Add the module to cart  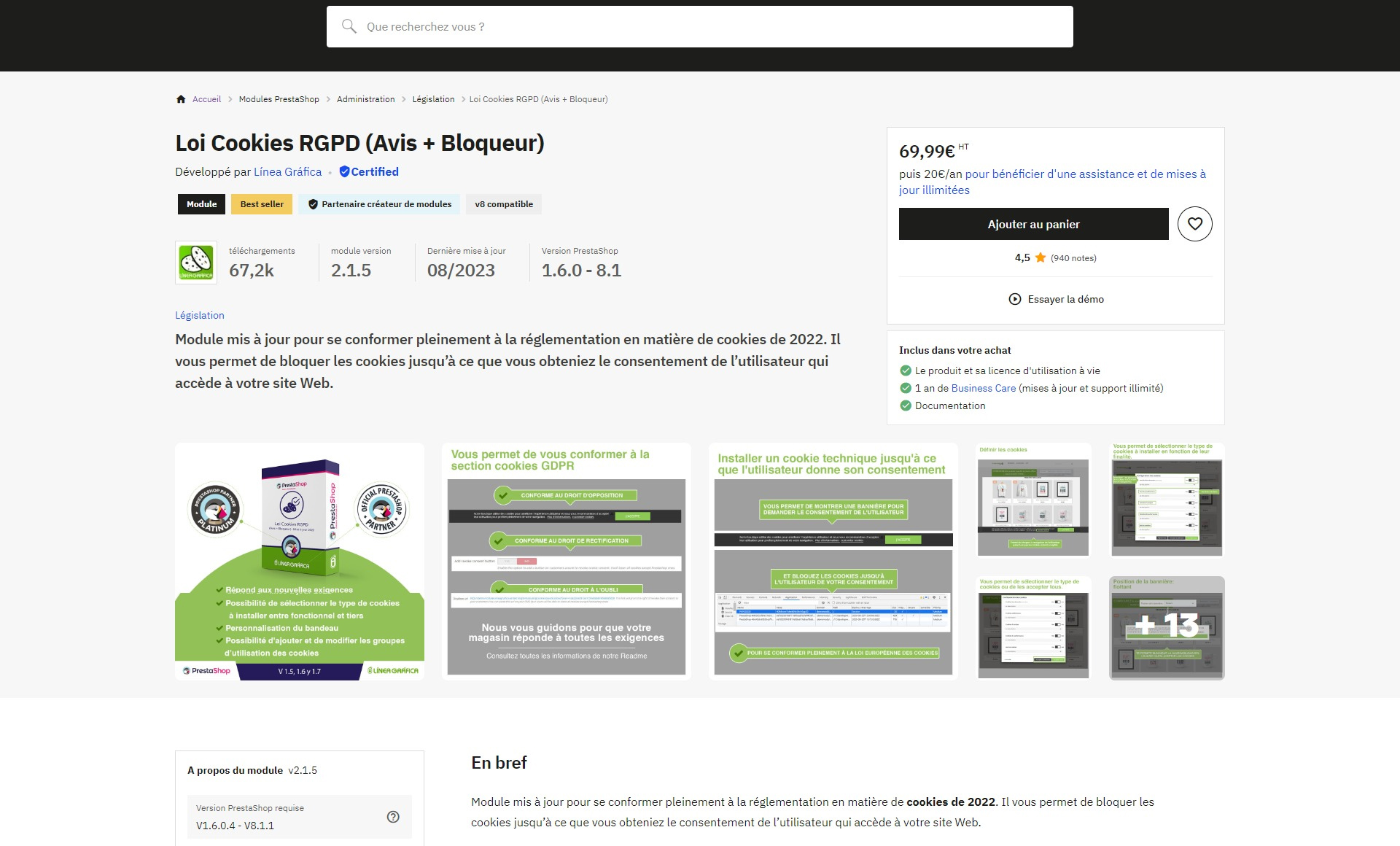click(x=1033, y=224)
